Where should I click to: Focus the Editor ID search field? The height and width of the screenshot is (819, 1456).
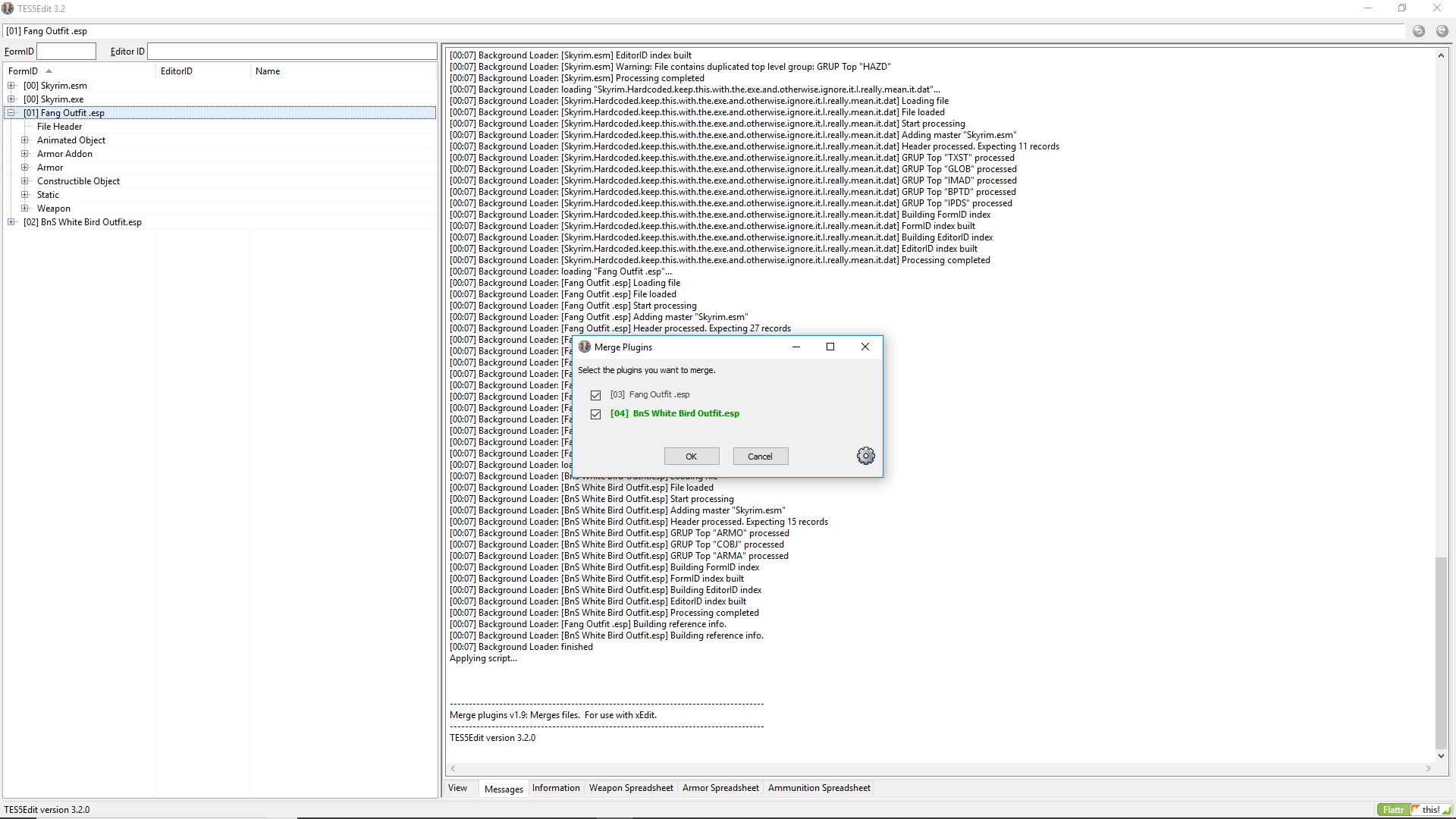click(292, 52)
